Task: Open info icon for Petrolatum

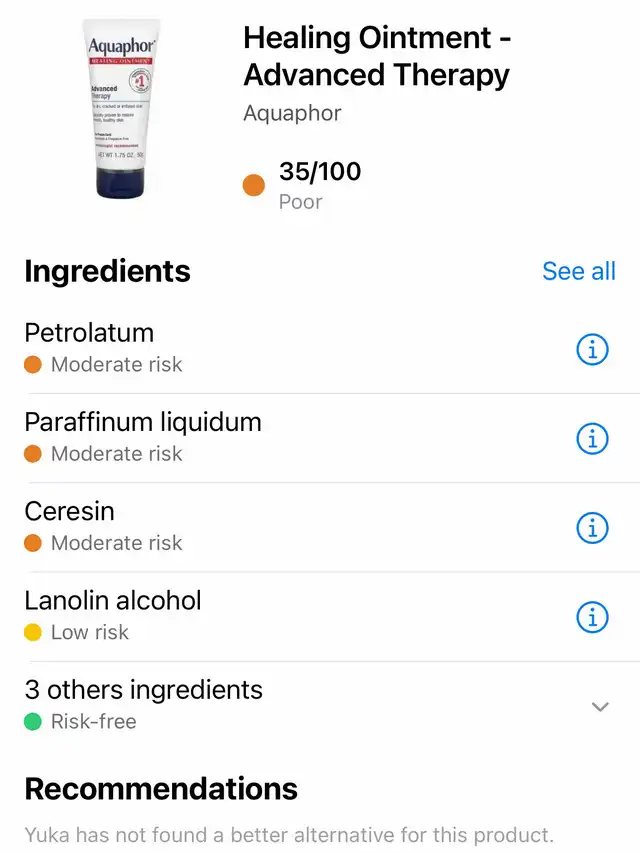Action: coord(593,349)
